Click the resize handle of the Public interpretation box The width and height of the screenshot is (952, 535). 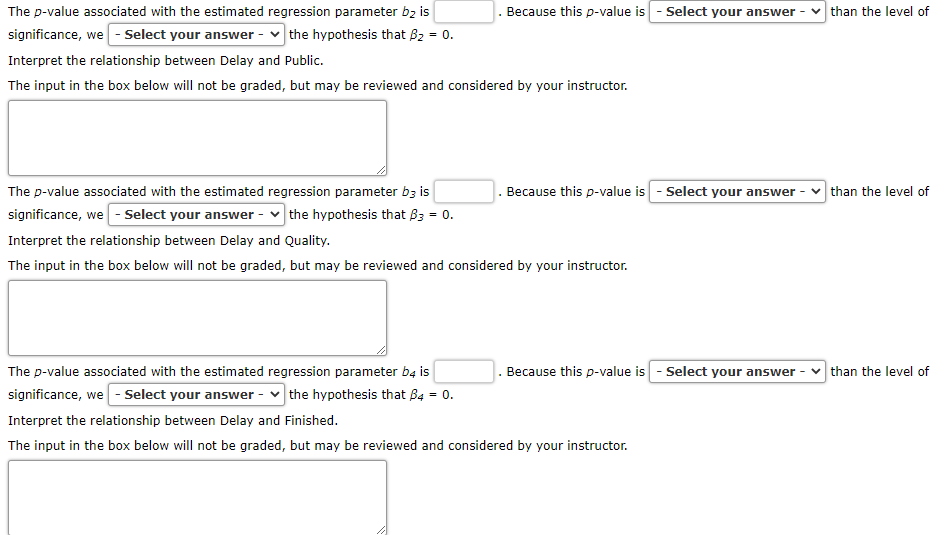point(381,170)
